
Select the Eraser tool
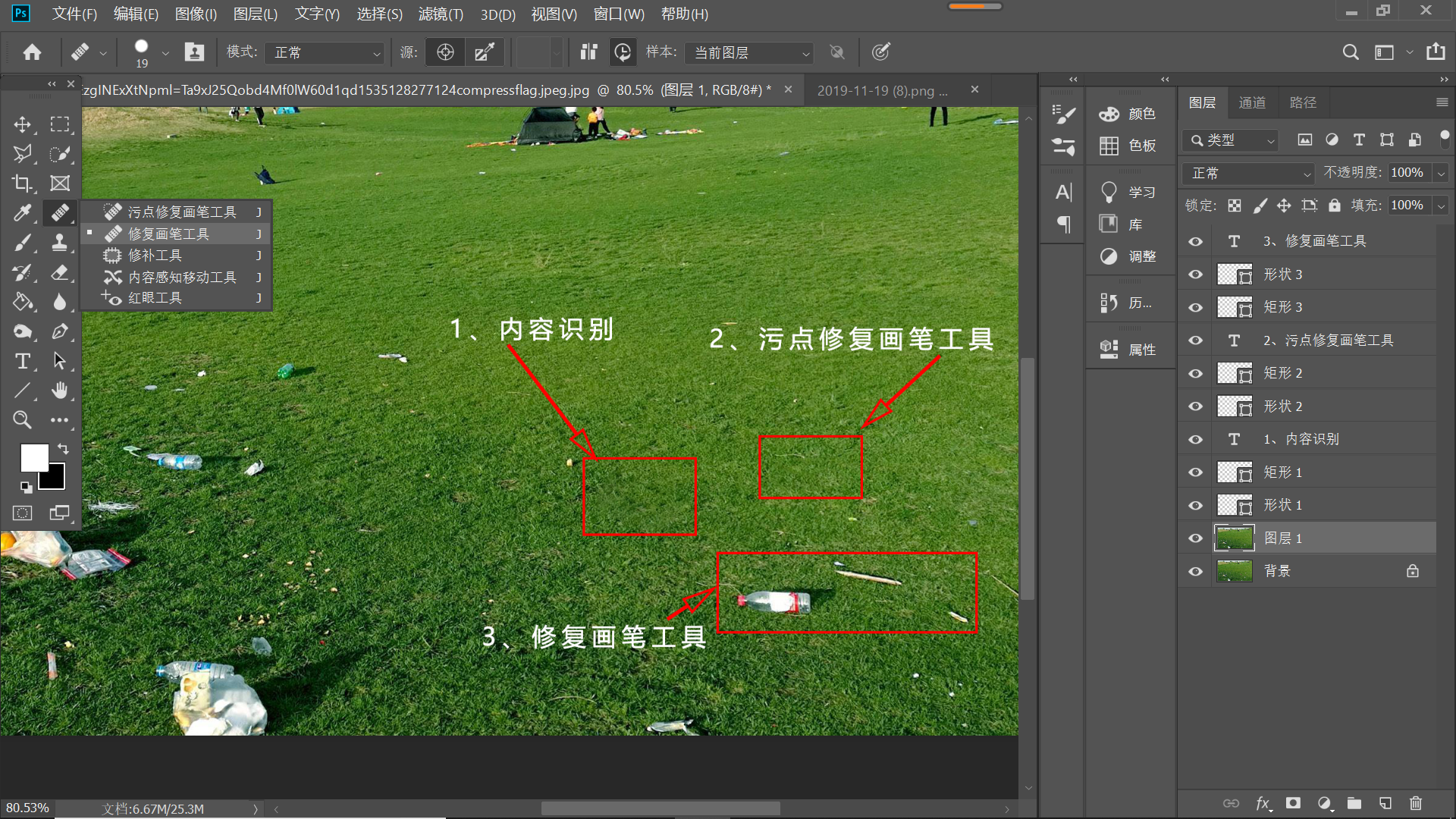59,272
